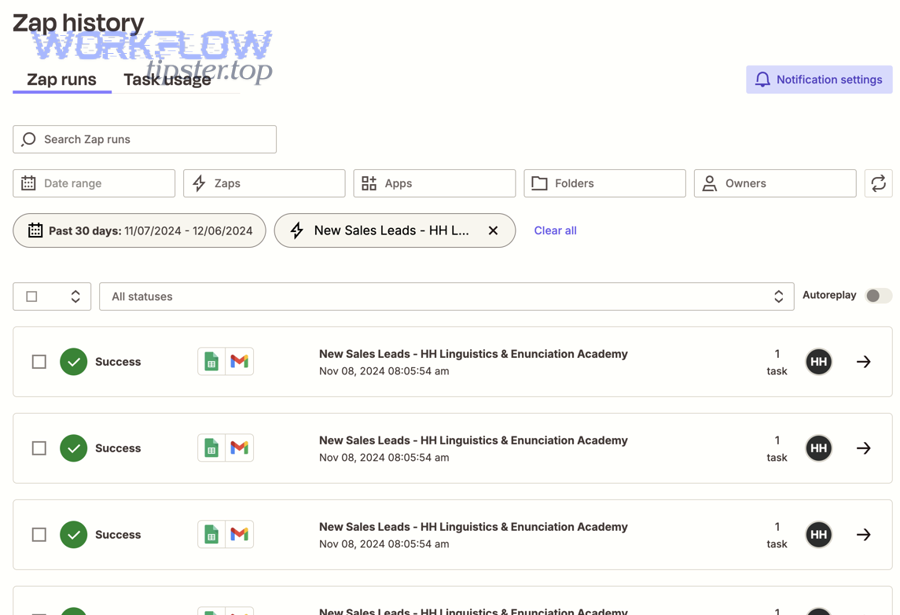Image resolution: width=900 pixels, height=615 pixels.
Task: Expand the bulk selection options arrows
Action: tap(75, 296)
